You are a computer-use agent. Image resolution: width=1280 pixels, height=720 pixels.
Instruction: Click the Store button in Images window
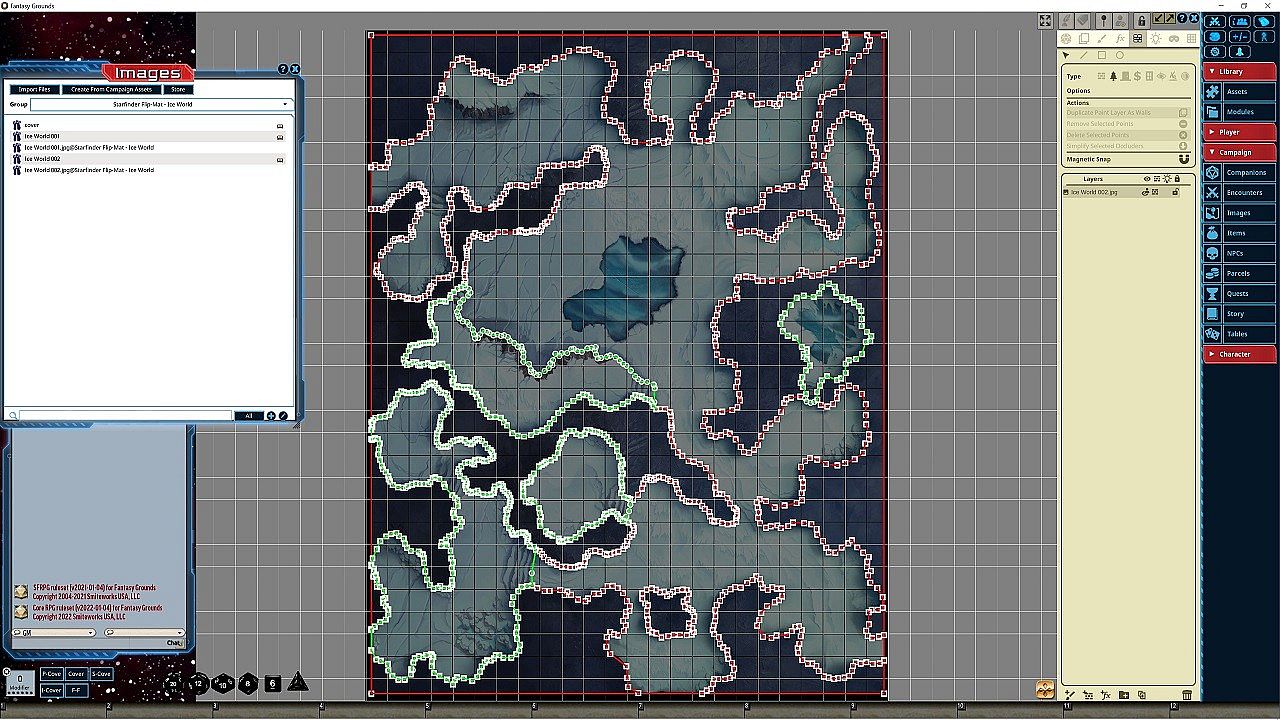[x=177, y=89]
